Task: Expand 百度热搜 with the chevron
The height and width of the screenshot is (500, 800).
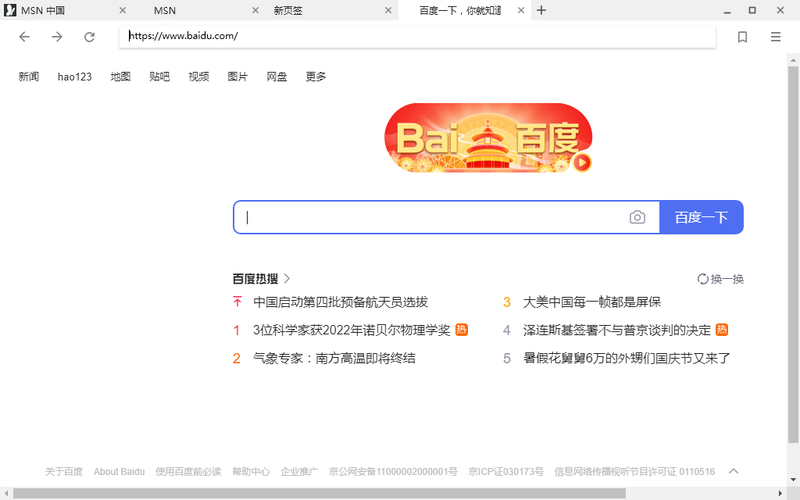Action: click(287, 279)
